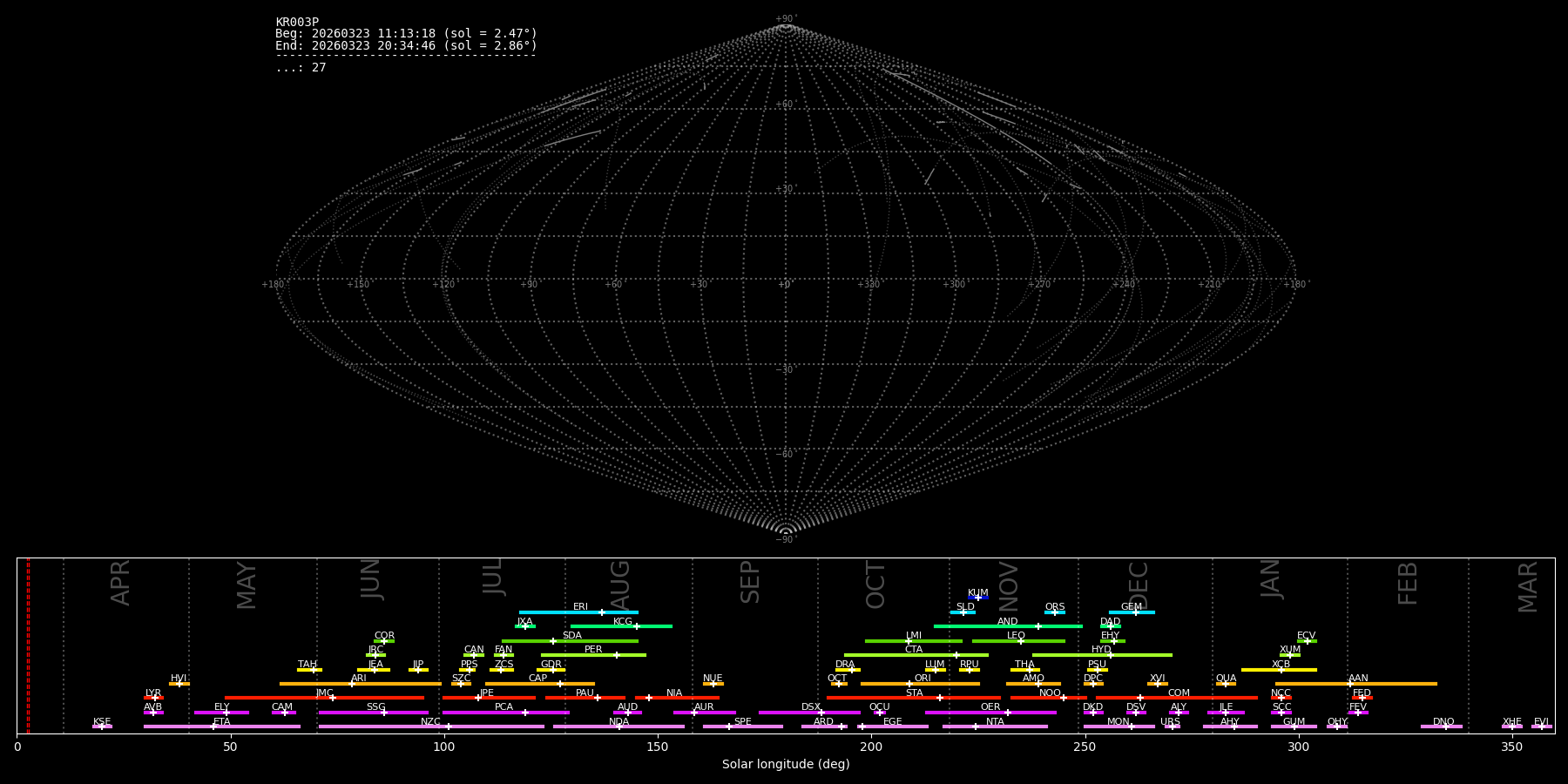Click the SPE shower label
This screenshot has height=784, width=1568.
tap(742, 722)
